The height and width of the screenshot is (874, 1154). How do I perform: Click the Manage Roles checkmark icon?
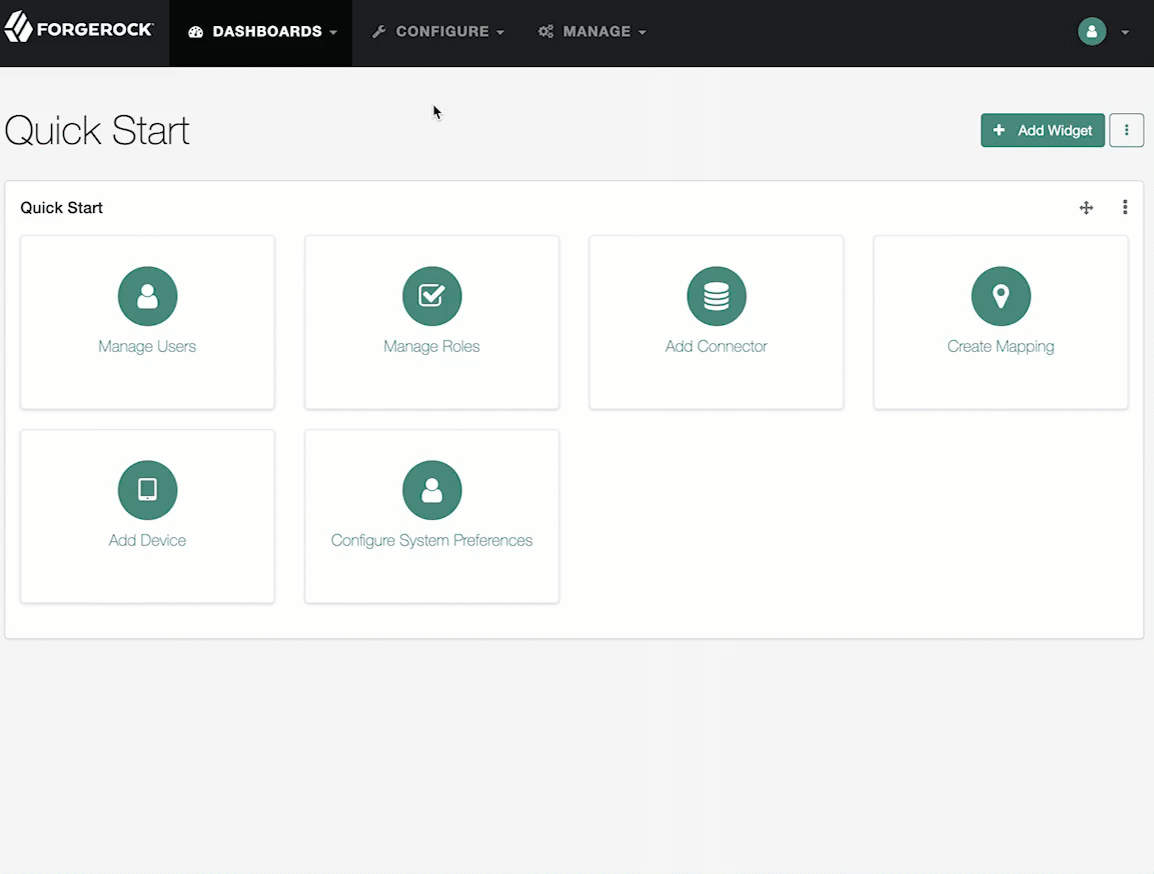tap(431, 296)
